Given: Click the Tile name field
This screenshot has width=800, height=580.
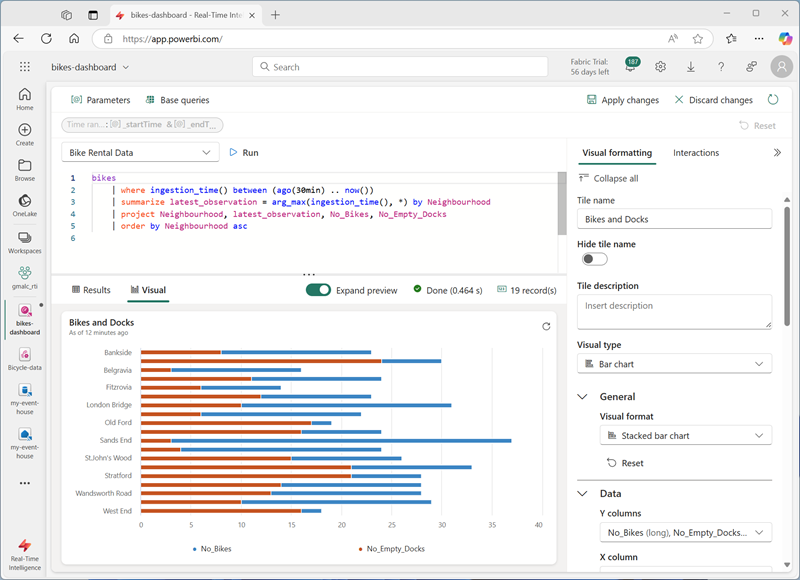Looking at the screenshot, I should [x=674, y=219].
